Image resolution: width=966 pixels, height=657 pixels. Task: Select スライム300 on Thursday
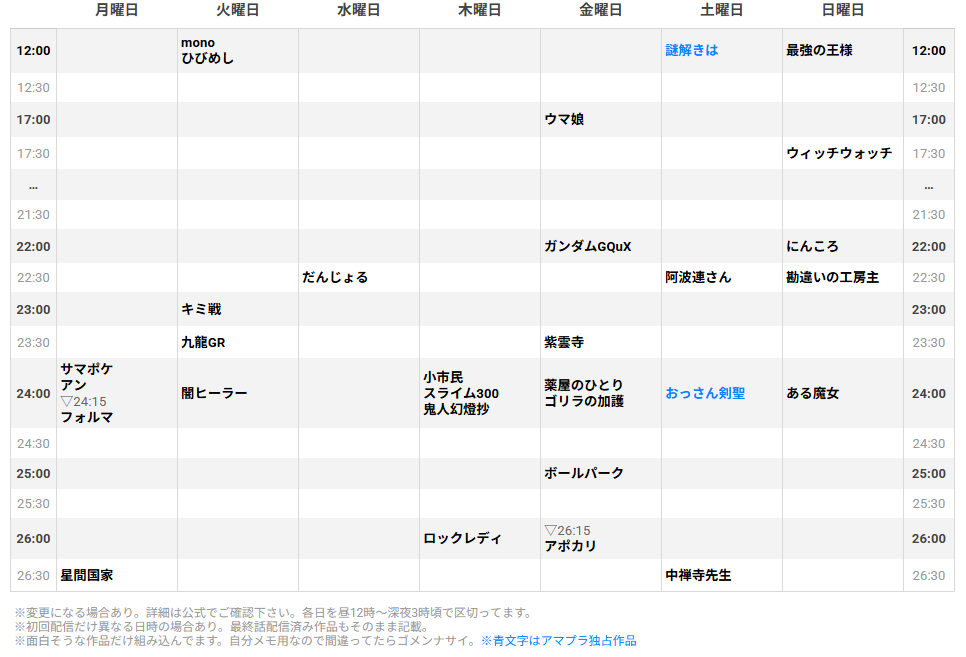460,393
